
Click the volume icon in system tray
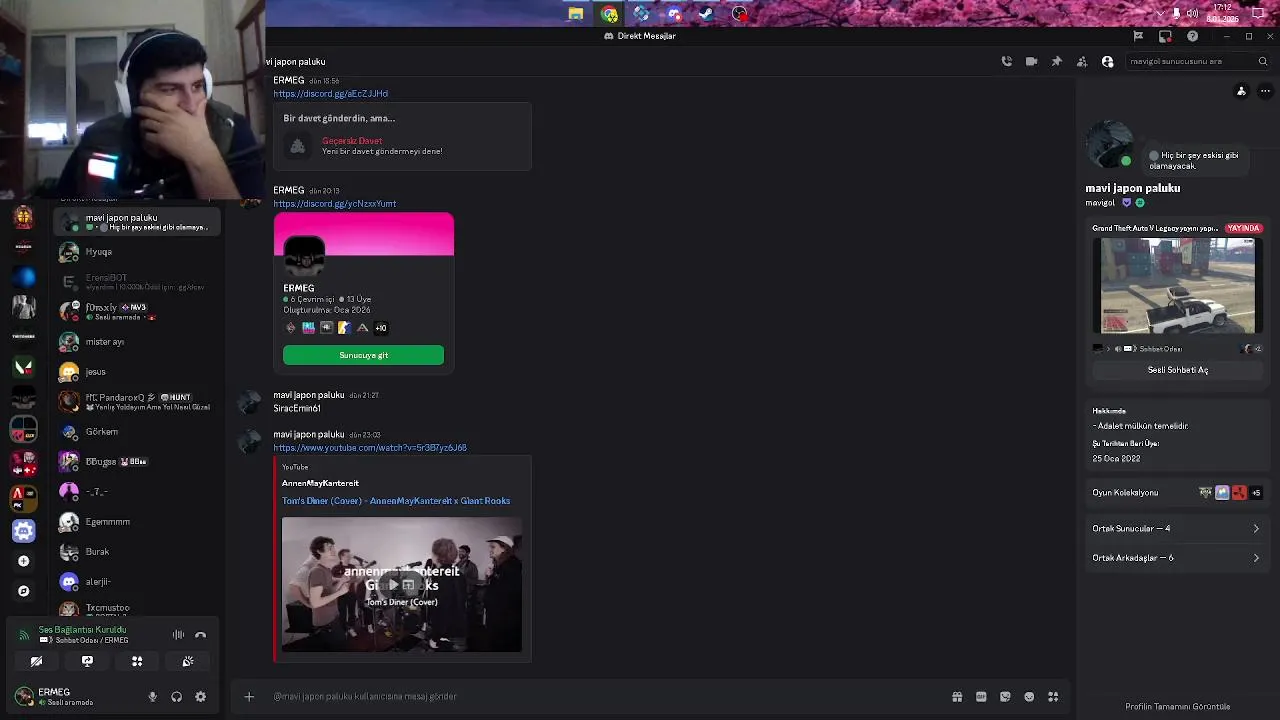1192,13
